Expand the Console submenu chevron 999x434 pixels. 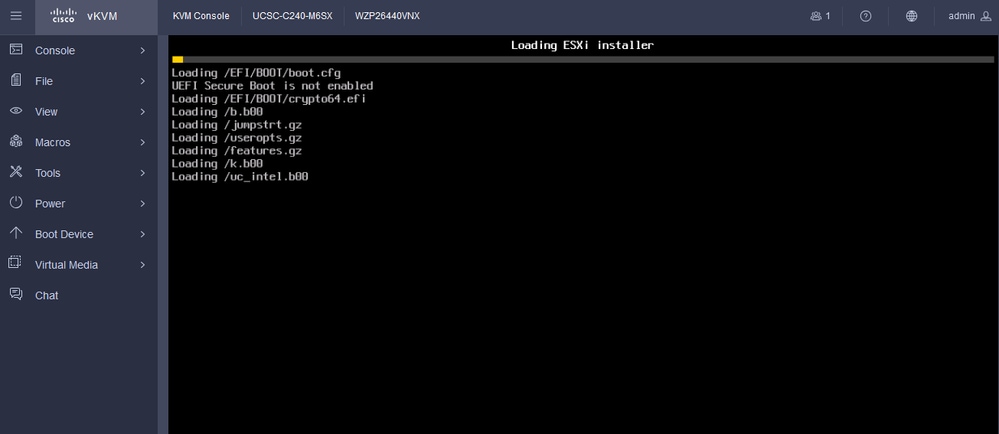[143, 50]
